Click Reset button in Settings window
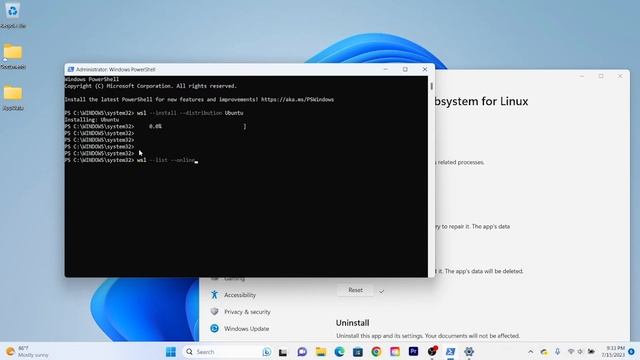This screenshot has width=640, height=360. 355,290
